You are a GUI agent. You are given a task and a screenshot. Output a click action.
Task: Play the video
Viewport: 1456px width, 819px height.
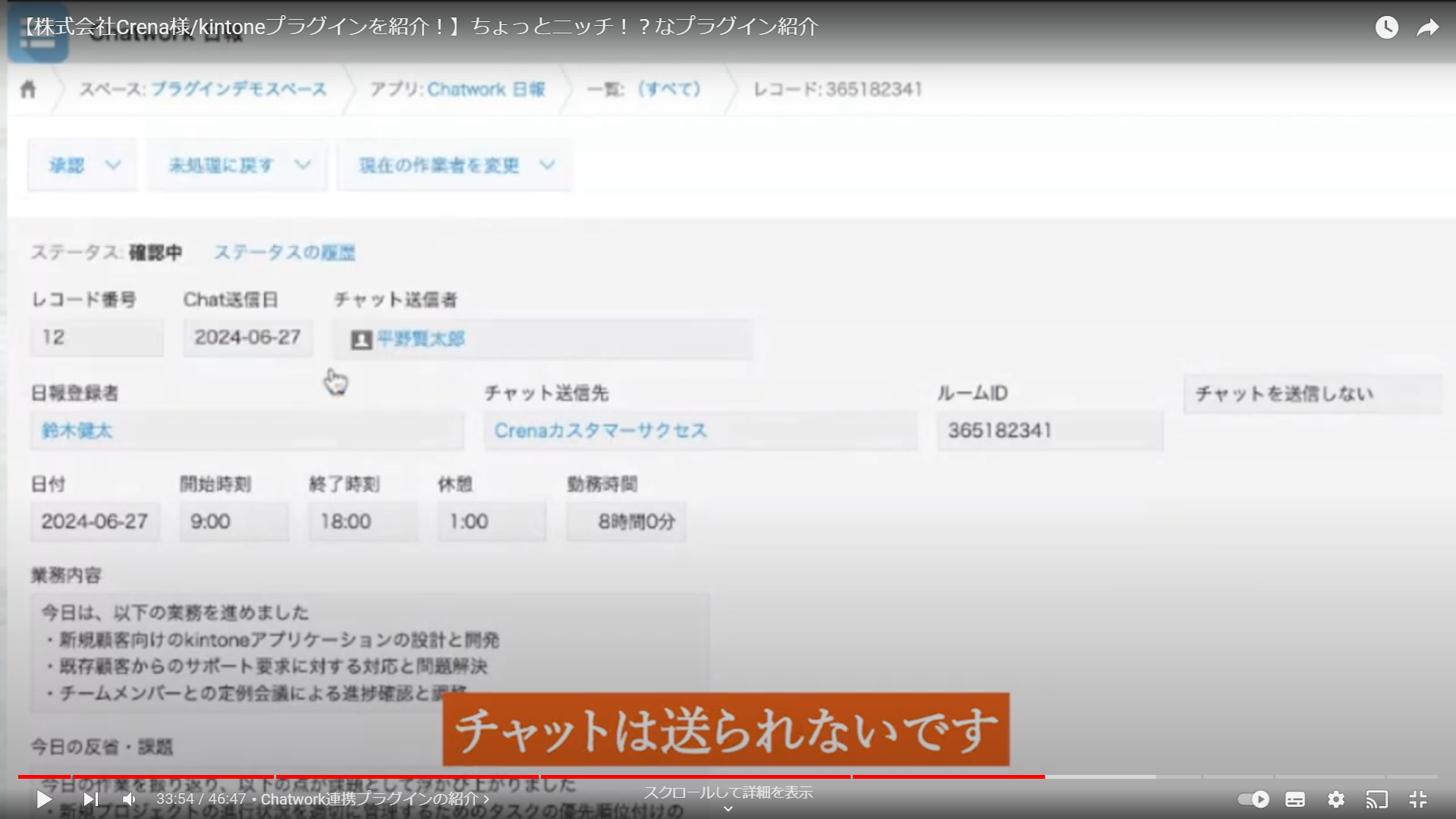coord(44,799)
